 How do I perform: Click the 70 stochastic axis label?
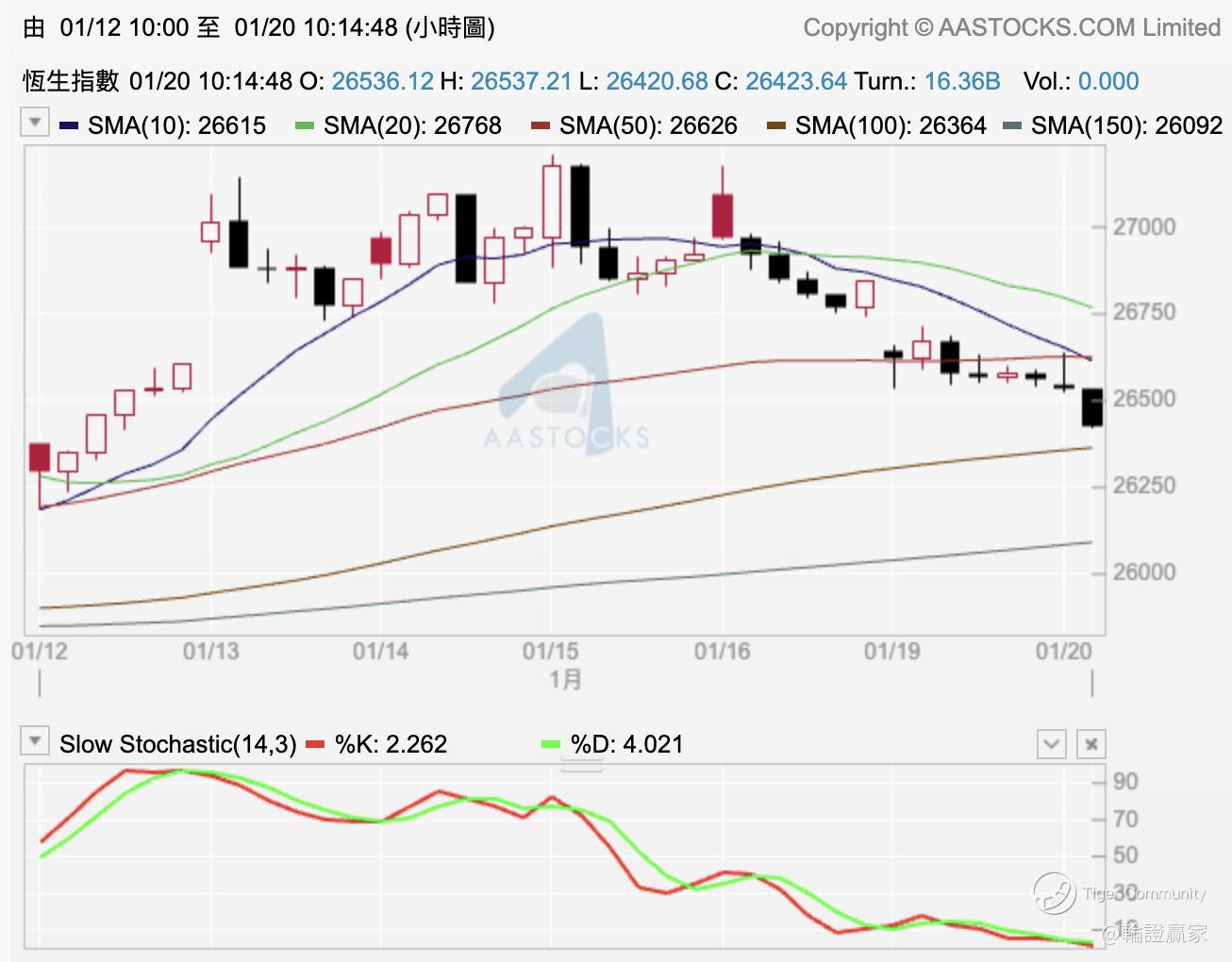1125,819
